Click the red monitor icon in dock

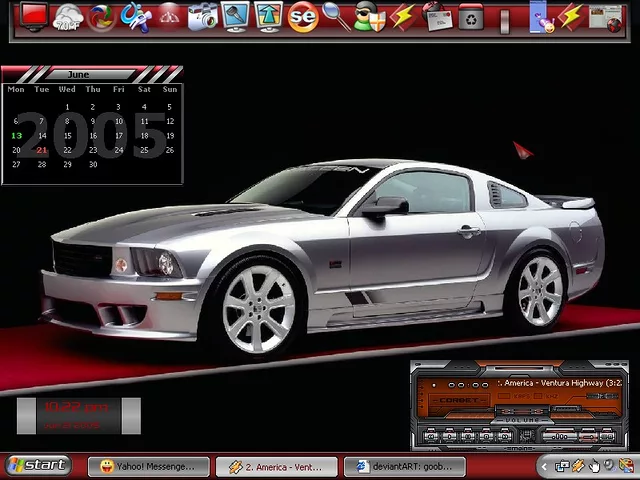tap(34, 16)
